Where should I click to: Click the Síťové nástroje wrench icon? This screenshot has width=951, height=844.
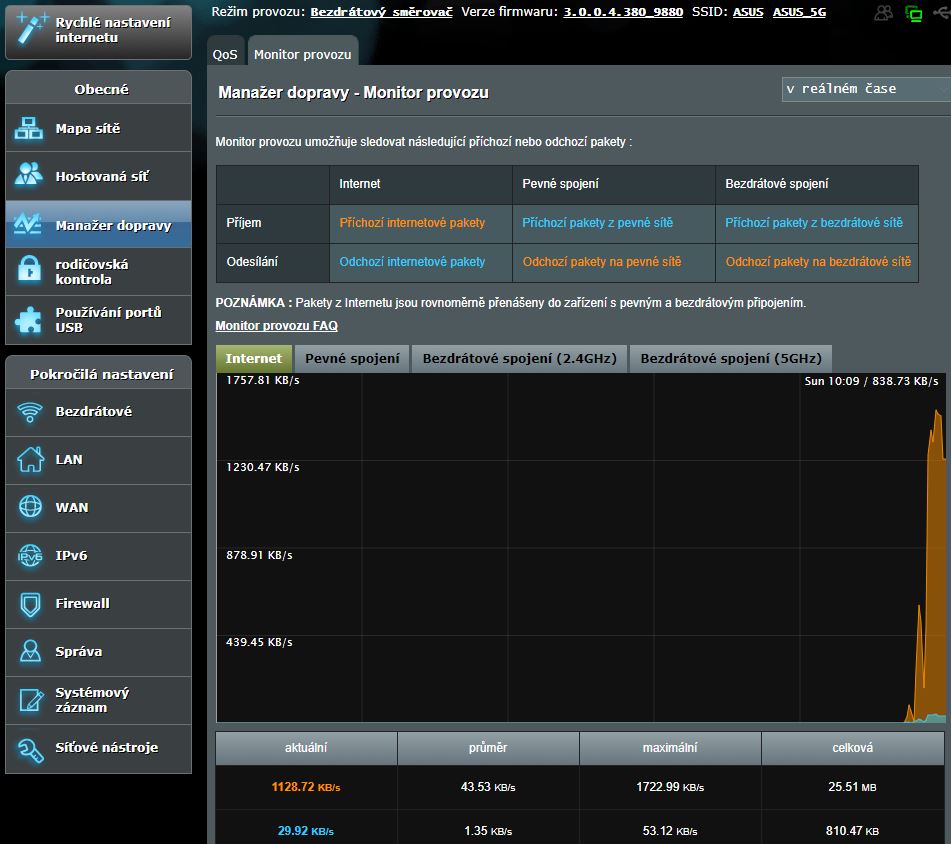point(30,749)
